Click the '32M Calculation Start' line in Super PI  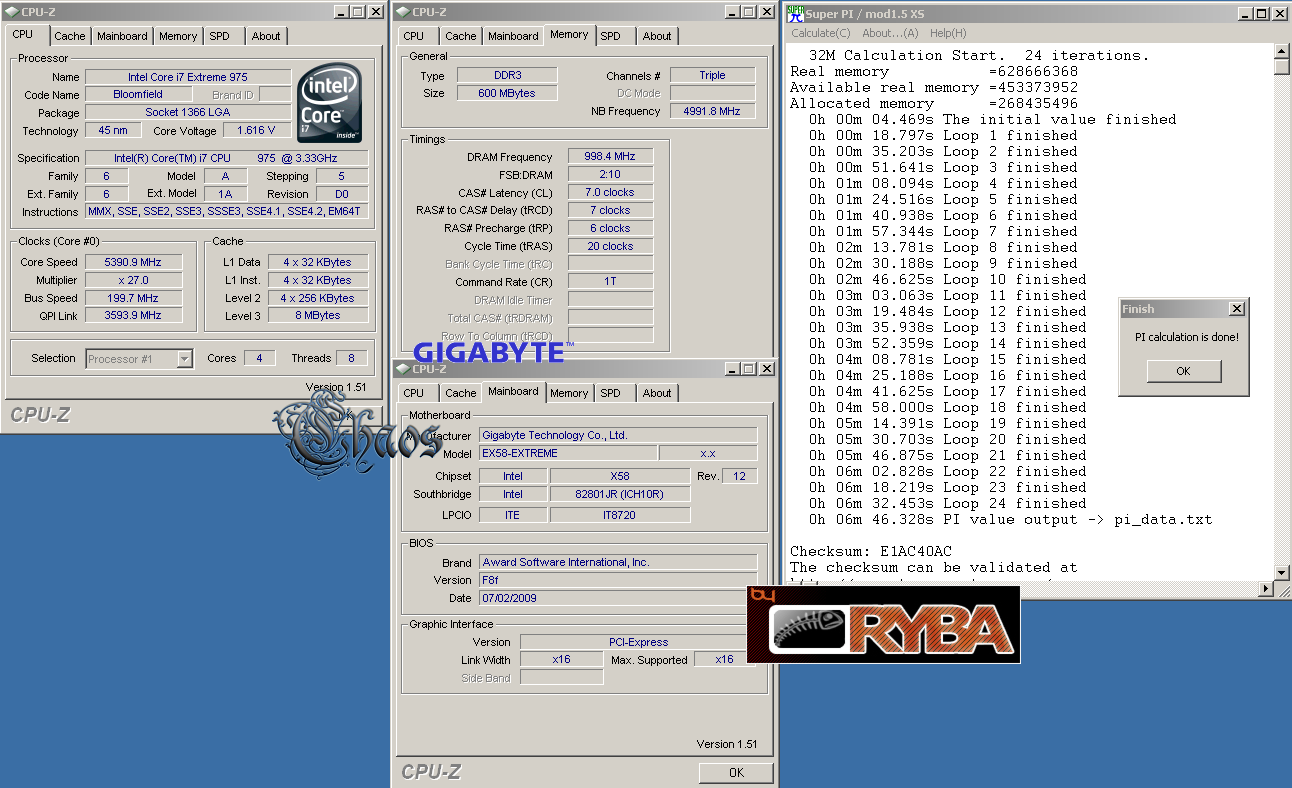pos(979,55)
